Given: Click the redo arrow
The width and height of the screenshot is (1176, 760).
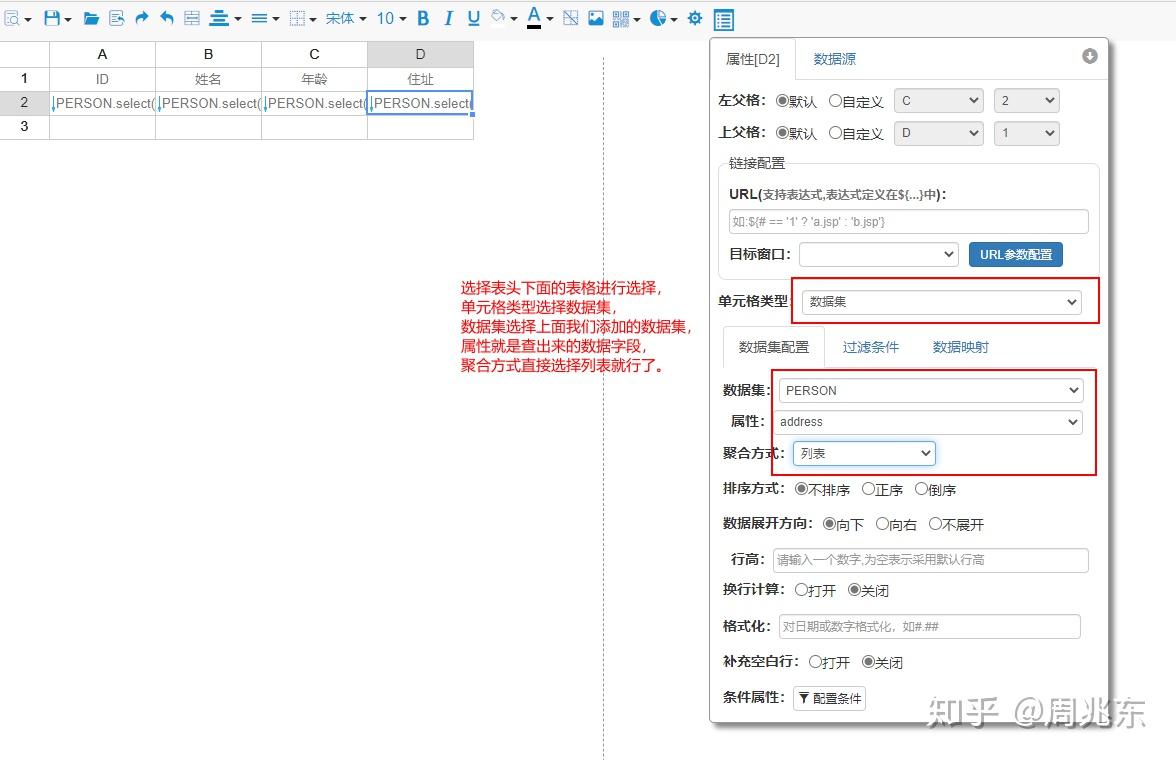Looking at the screenshot, I should [142, 18].
